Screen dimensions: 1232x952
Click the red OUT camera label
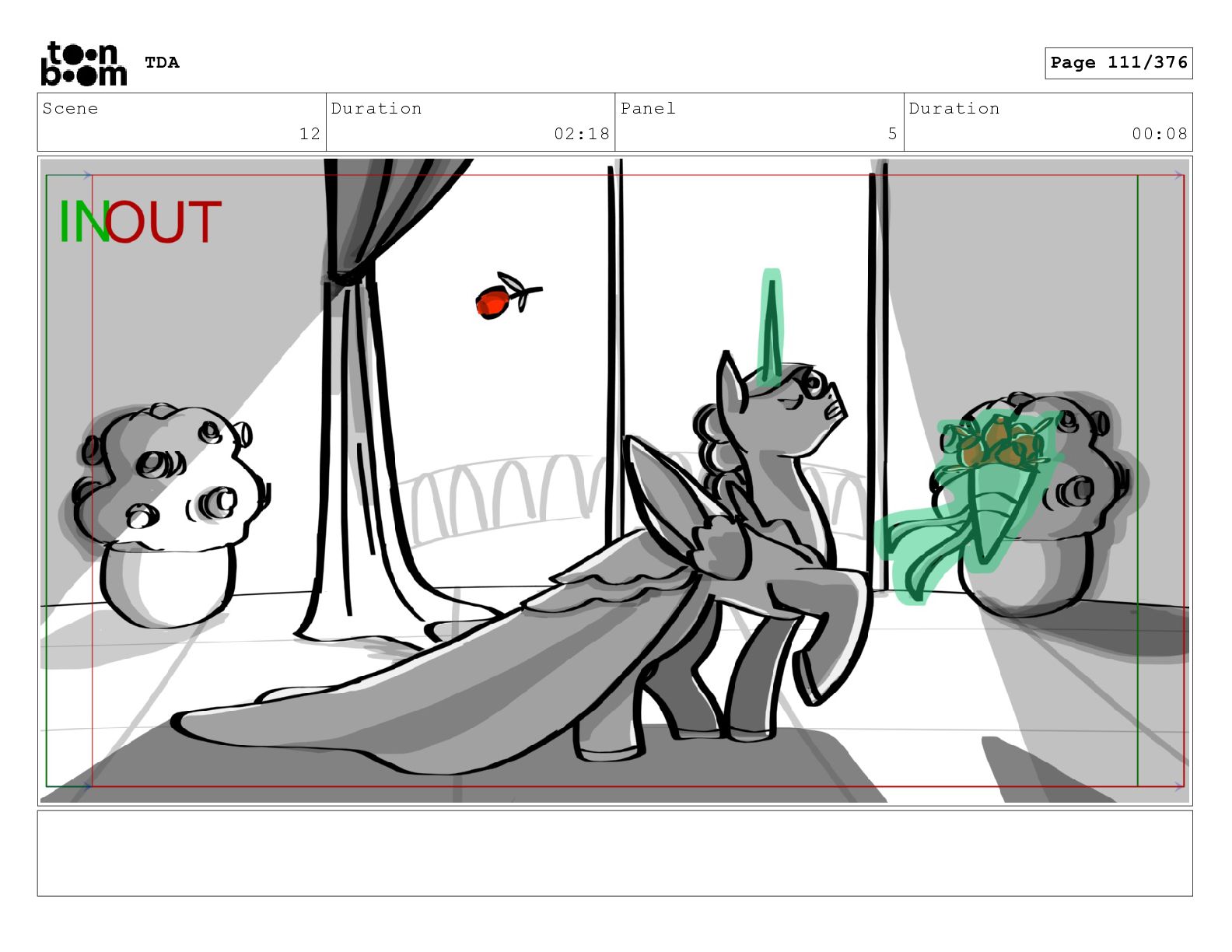click(x=164, y=222)
